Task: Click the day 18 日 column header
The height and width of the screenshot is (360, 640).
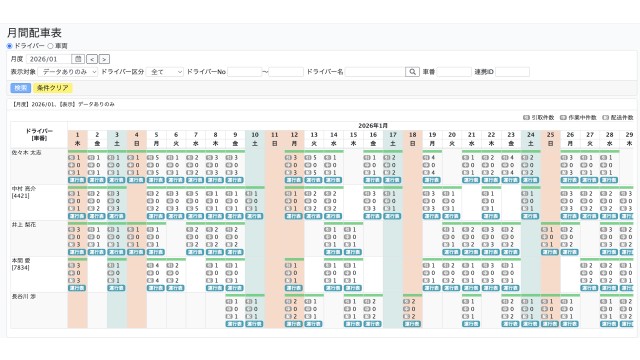Action: click(x=413, y=139)
